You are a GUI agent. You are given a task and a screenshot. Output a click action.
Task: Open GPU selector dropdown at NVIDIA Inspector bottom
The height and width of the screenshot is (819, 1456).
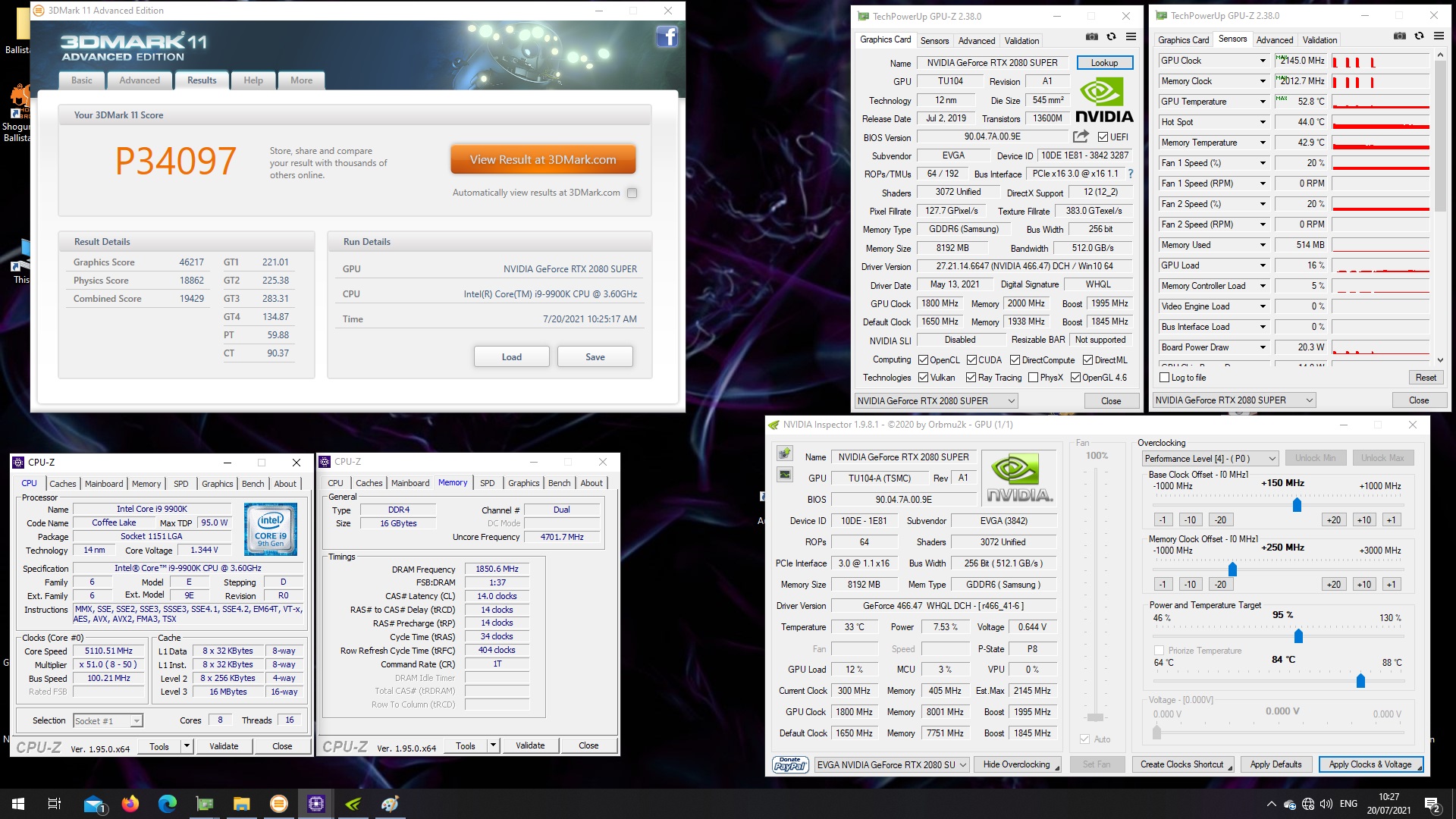tap(892, 764)
